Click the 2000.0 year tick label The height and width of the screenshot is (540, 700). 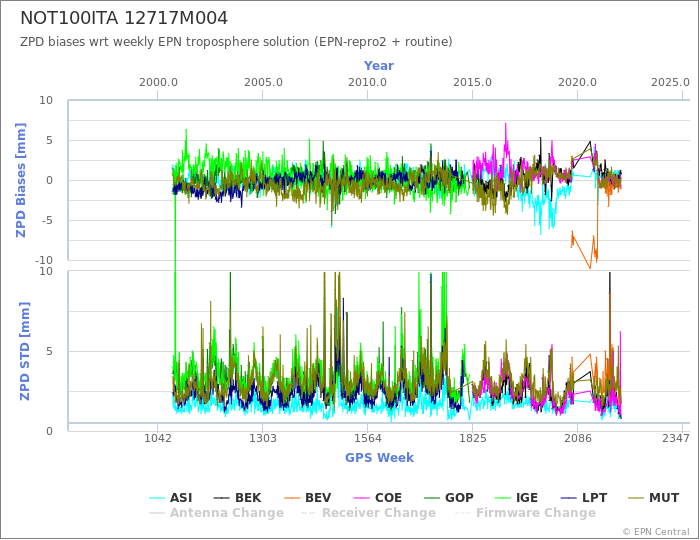click(x=158, y=83)
